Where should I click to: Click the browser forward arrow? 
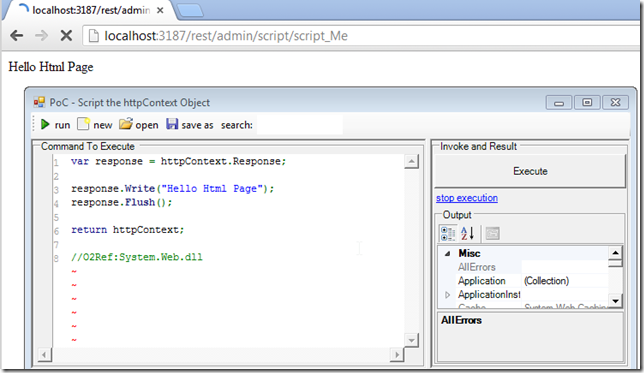pos(41,36)
